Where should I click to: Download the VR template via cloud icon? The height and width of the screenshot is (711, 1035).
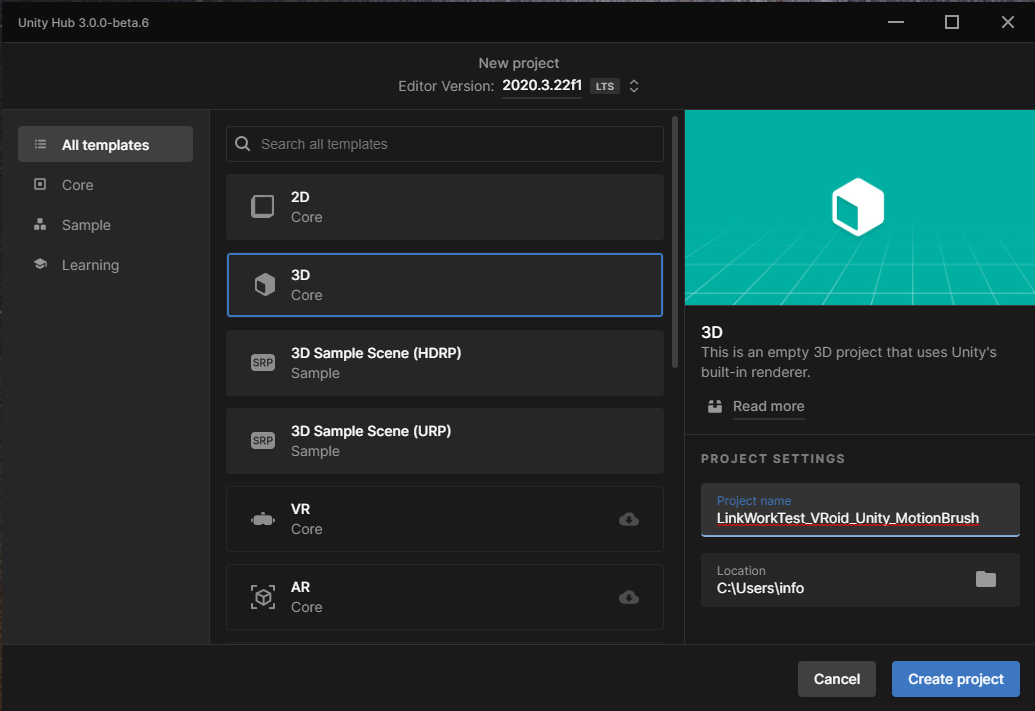[629, 519]
